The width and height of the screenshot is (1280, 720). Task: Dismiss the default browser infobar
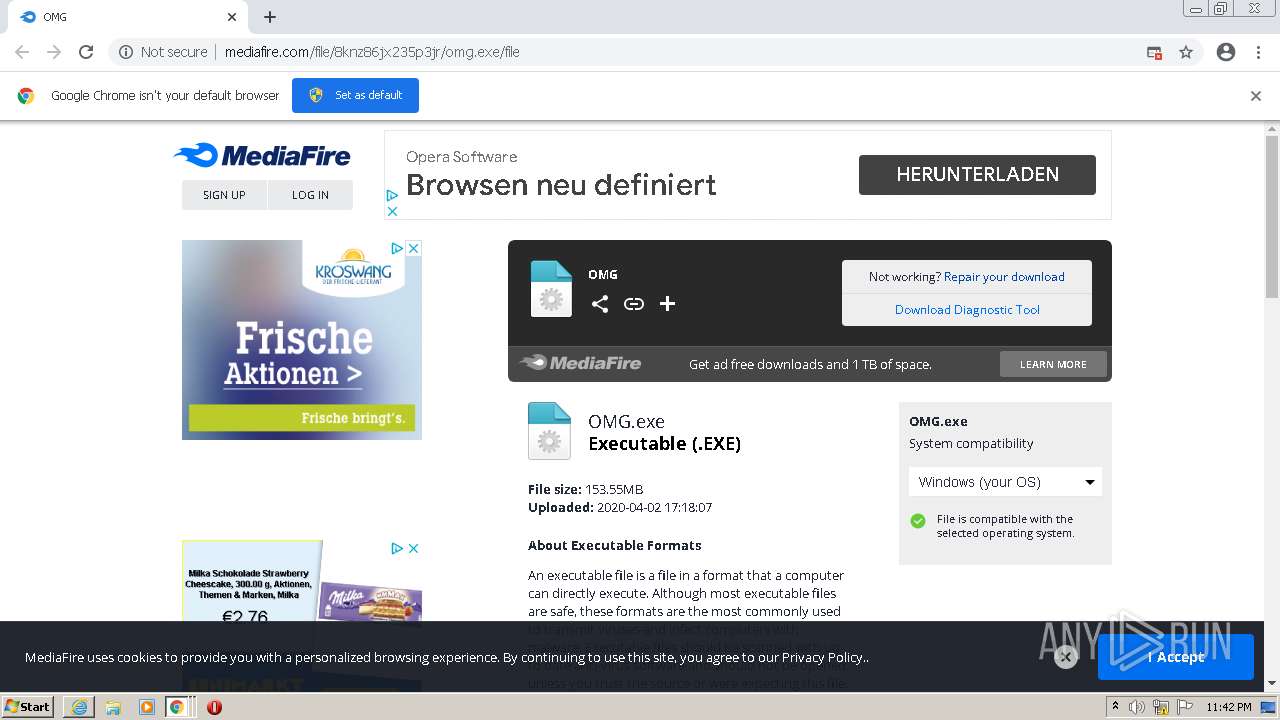click(1256, 96)
